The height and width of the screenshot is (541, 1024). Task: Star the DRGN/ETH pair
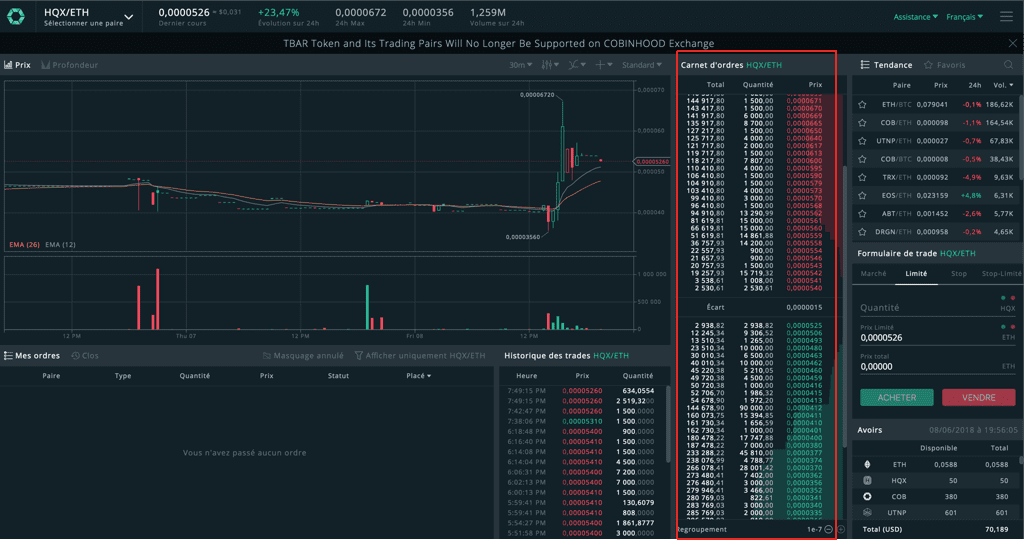click(x=862, y=232)
